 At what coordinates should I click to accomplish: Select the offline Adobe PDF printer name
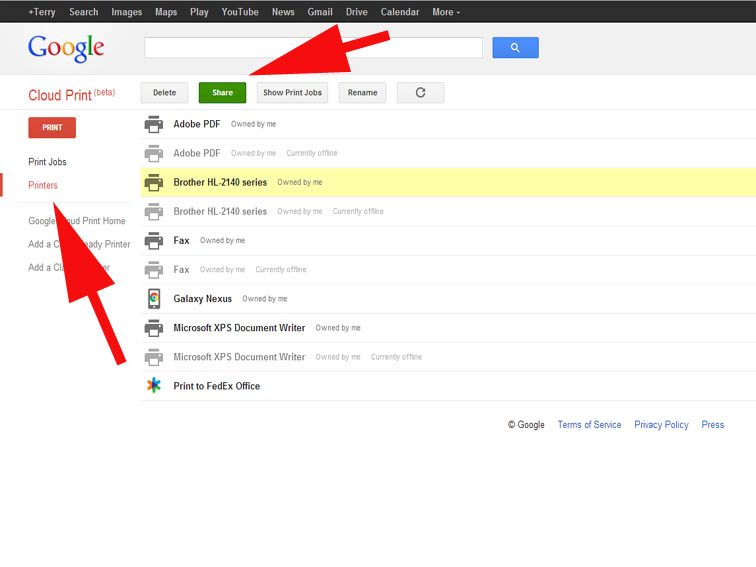197,153
